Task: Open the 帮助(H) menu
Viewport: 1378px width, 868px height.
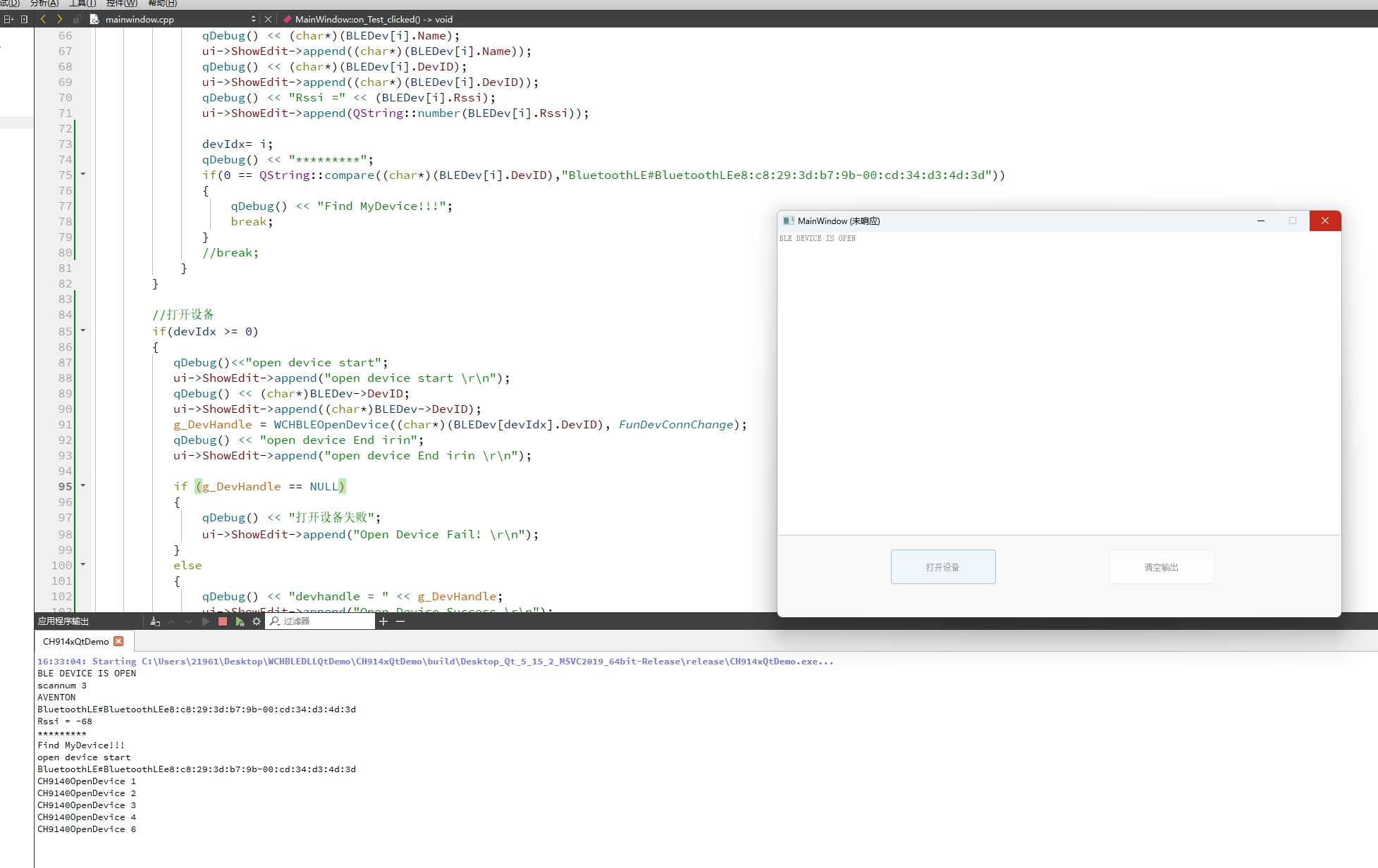Action: [163, 4]
